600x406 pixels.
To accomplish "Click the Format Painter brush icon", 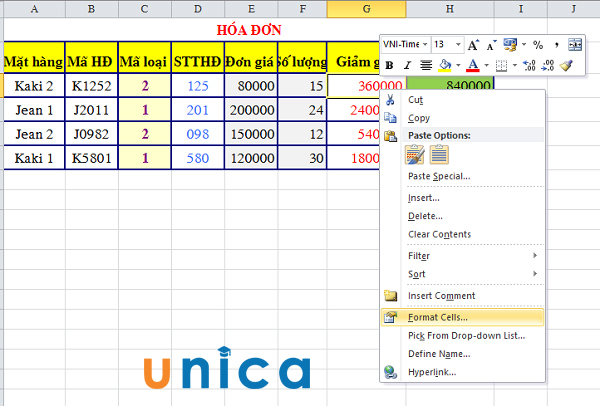I will click(565, 65).
